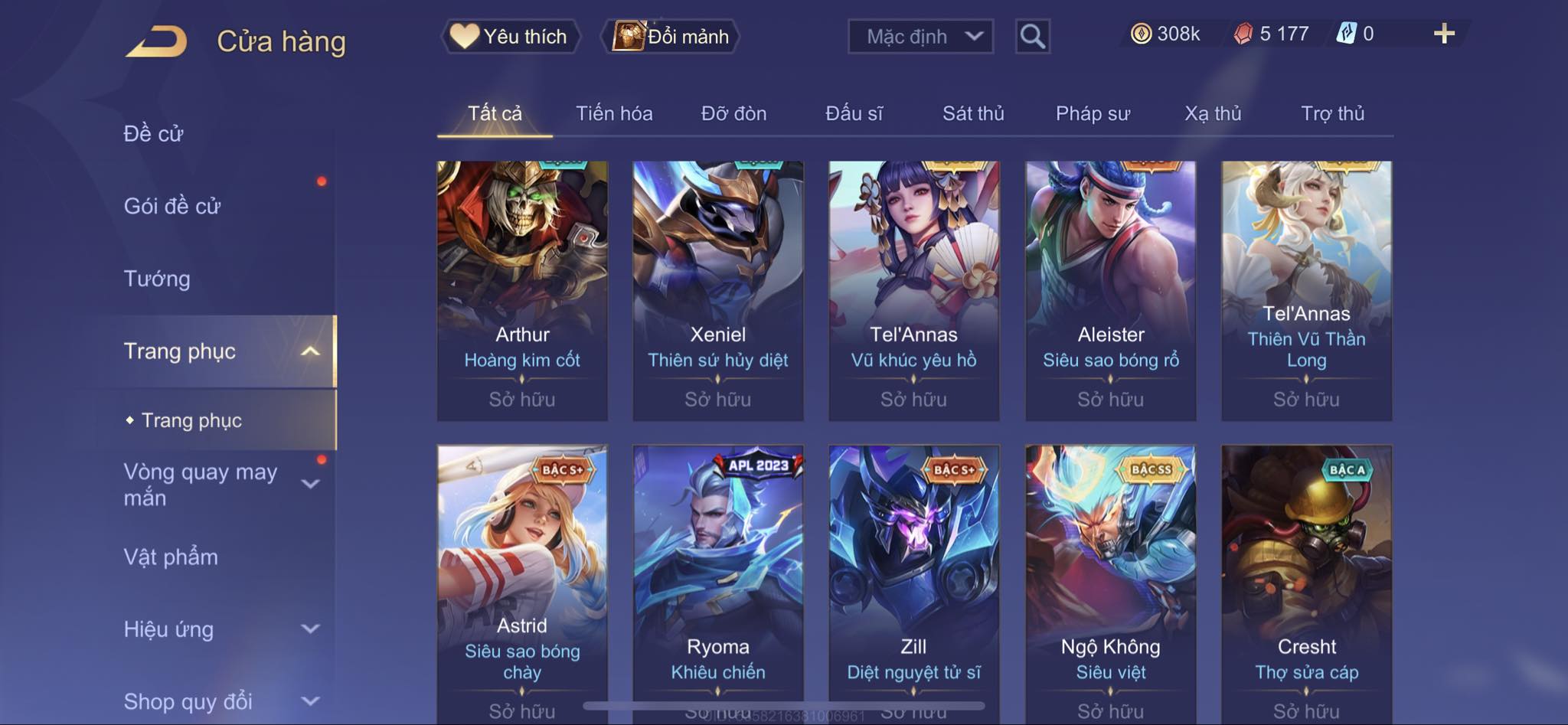Open the Mặc định sort dropdown
Screen dimensions: 1568x725
(x=920, y=36)
